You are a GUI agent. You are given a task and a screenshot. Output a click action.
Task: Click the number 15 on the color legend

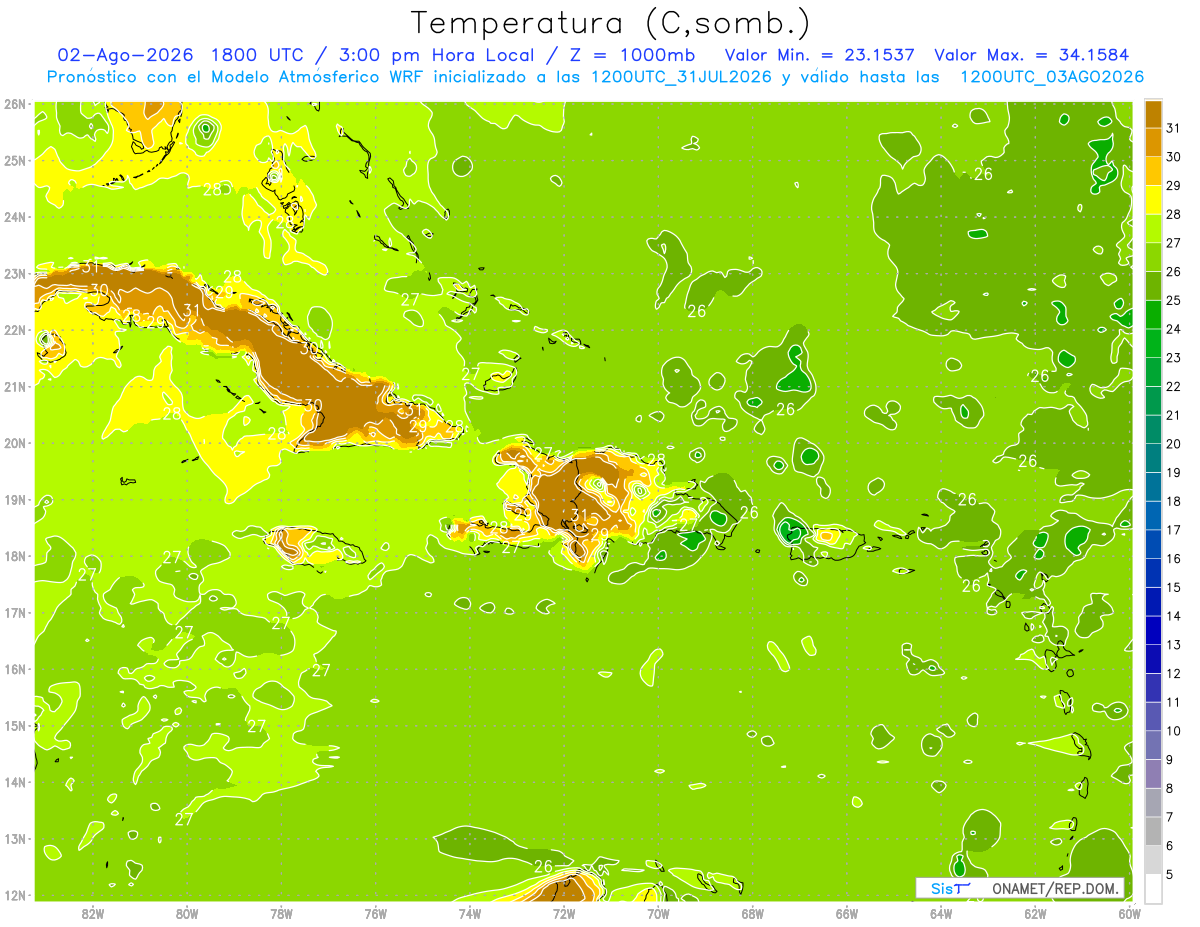pyautogui.click(x=1175, y=588)
